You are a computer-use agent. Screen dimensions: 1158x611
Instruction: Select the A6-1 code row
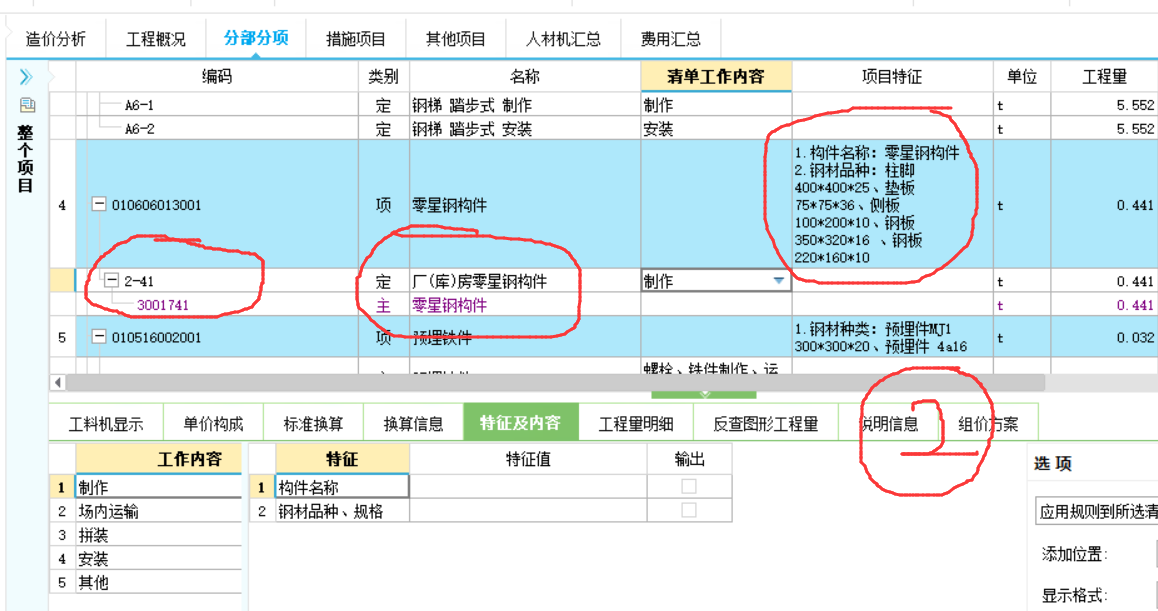coord(140,105)
